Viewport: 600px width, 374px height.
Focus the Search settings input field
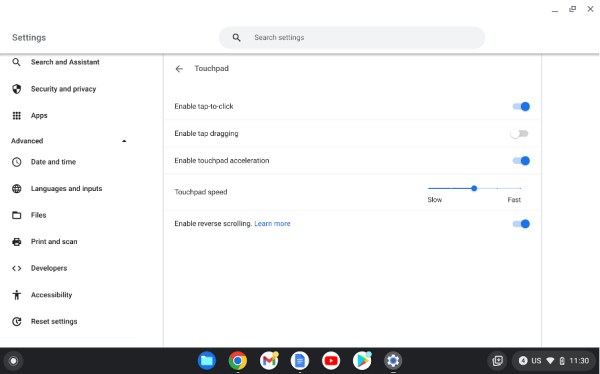[x=352, y=38]
